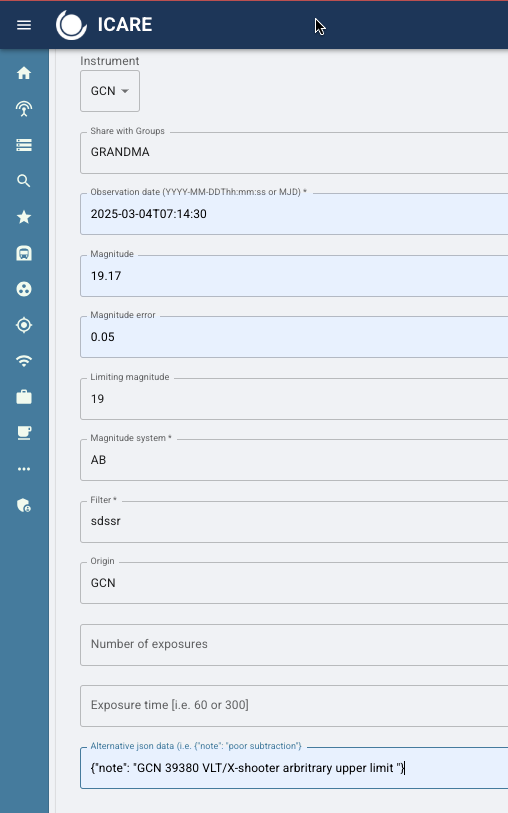This screenshot has width=508, height=813.
Task: Click the Magnitude field showing 19.17
Action: point(294,275)
